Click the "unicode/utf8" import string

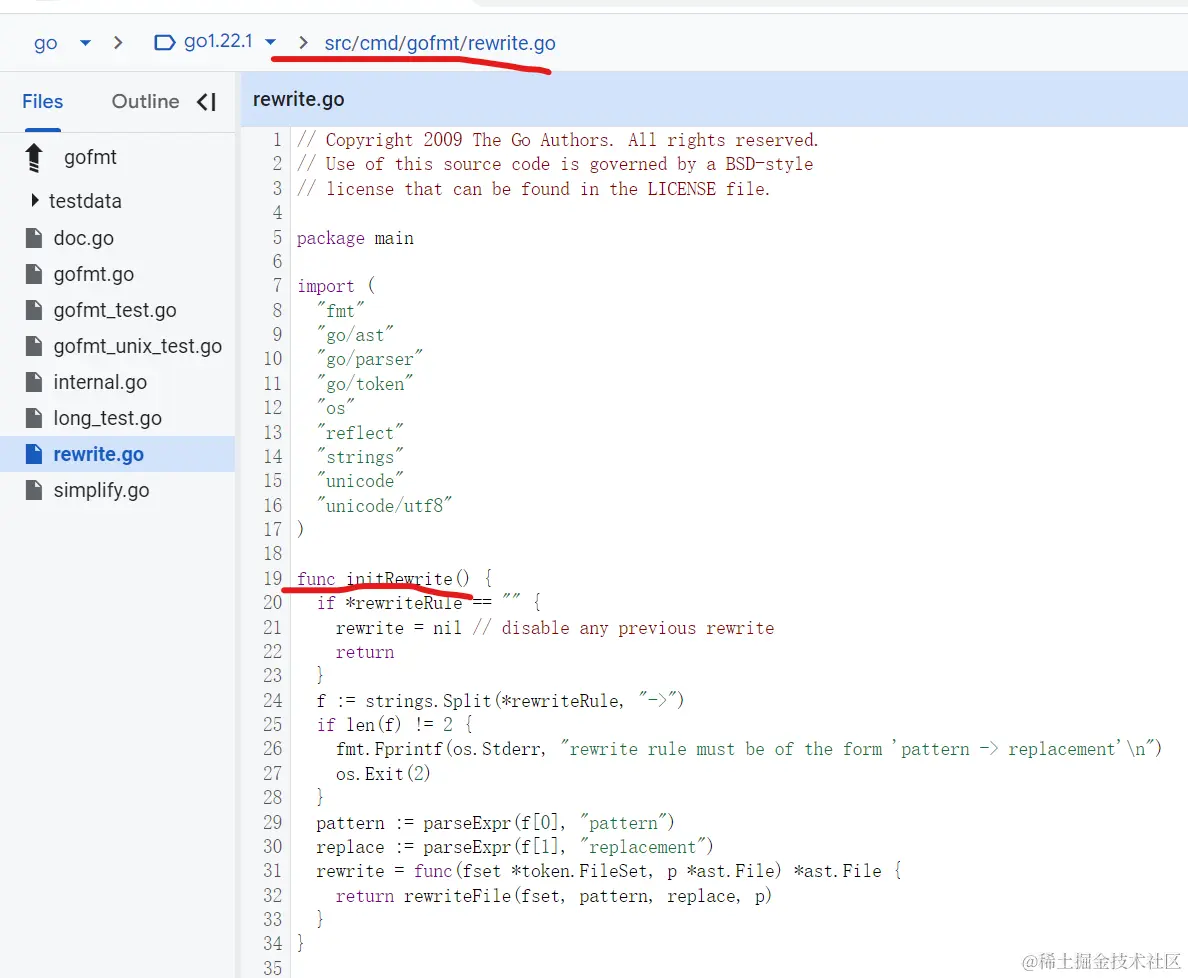coord(384,505)
